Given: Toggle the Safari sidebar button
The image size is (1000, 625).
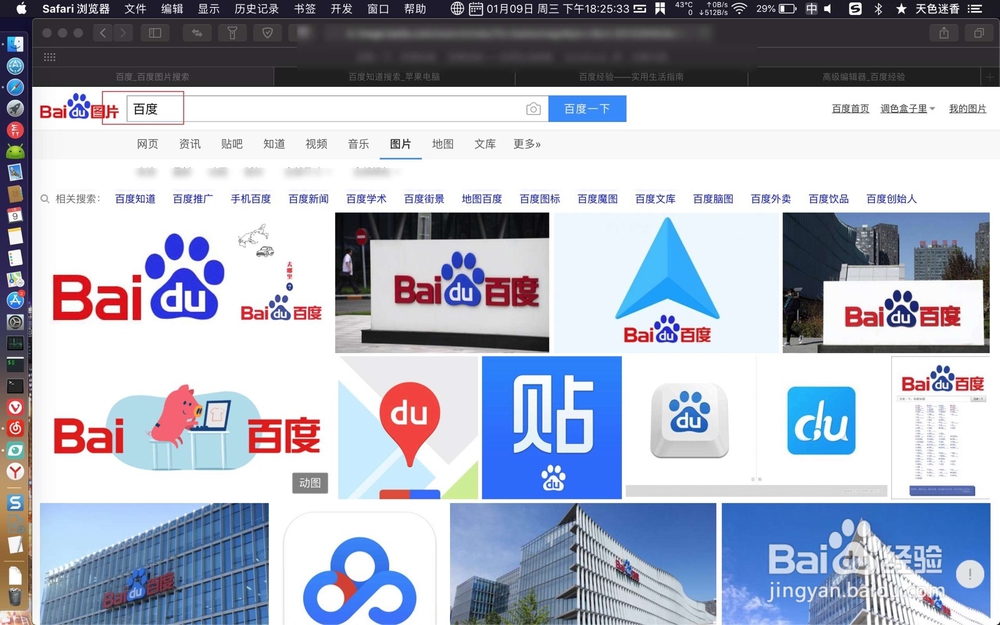Looking at the screenshot, I should click(155, 33).
